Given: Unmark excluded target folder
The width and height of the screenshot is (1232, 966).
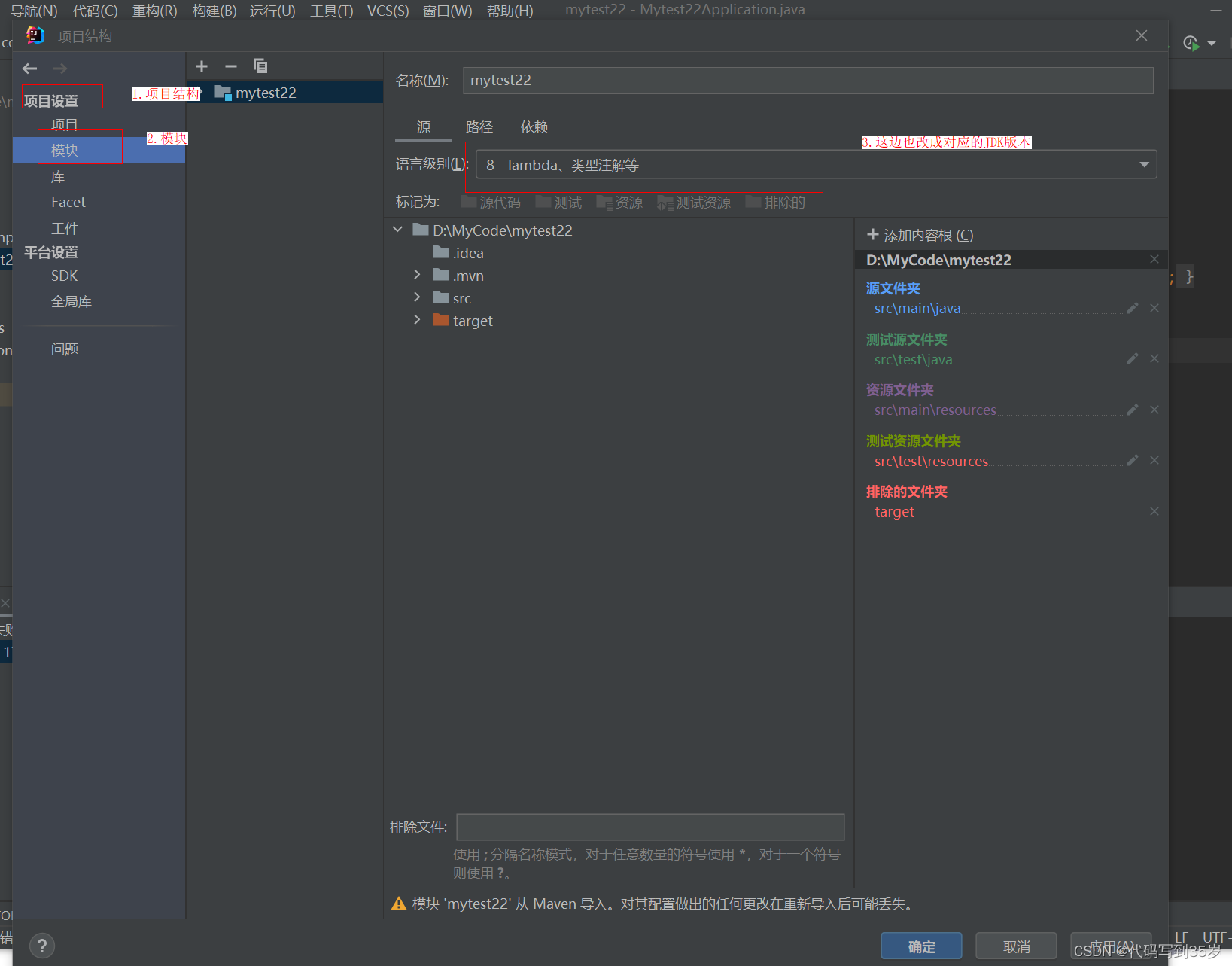Looking at the screenshot, I should tap(1154, 511).
